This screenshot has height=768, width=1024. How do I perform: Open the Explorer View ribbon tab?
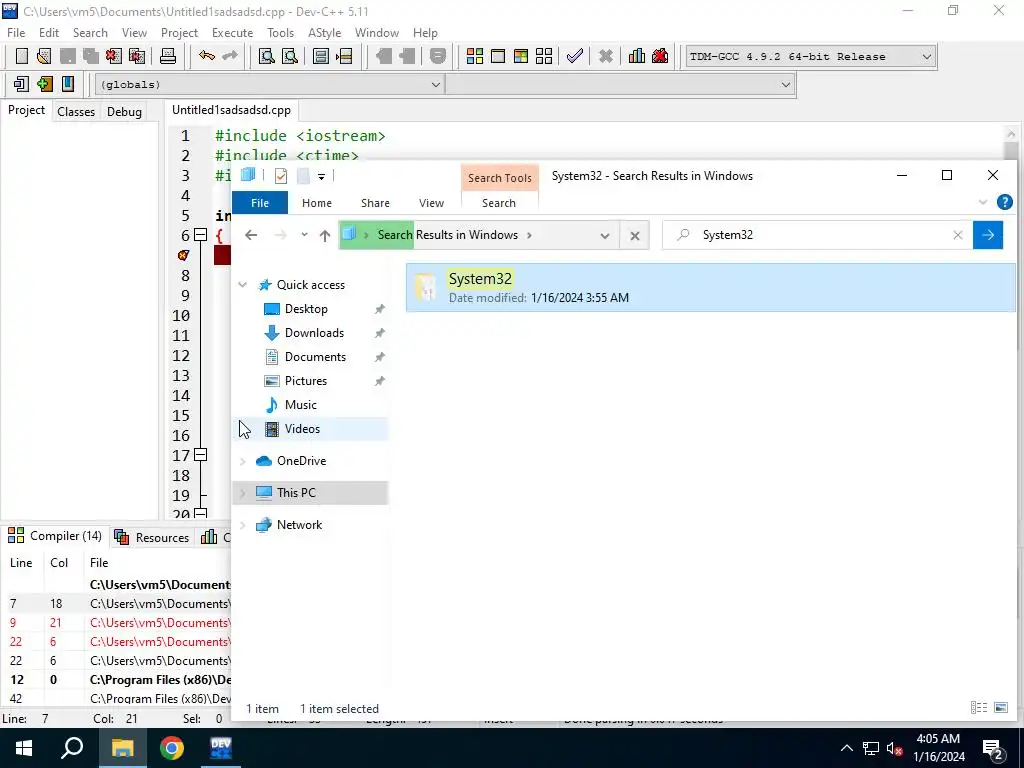click(431, 203)
